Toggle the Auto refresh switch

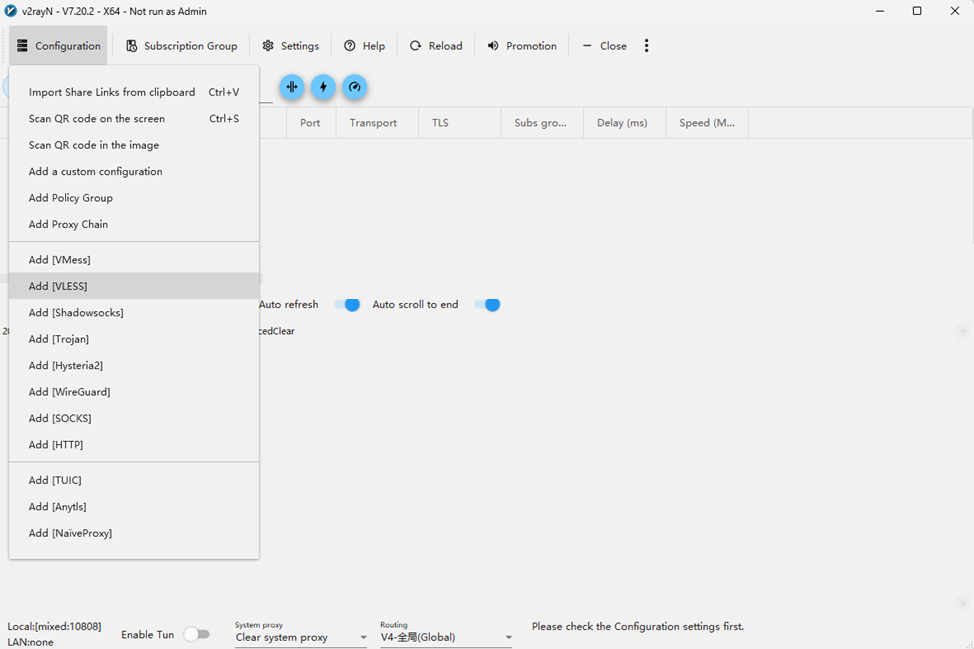click(x=347, y=305)
